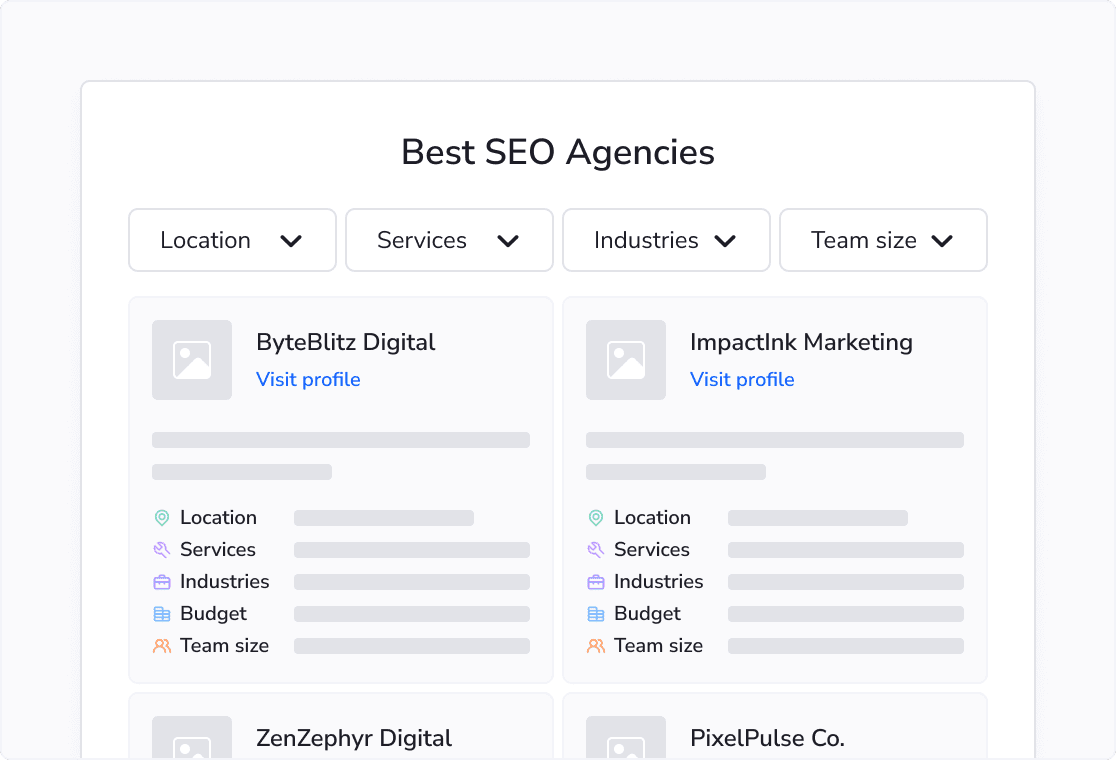Click Industries label in ImpactInk Marketing card
Image resolution: width=1116 pixels, height=760 pixels.
tap(659, 581)
